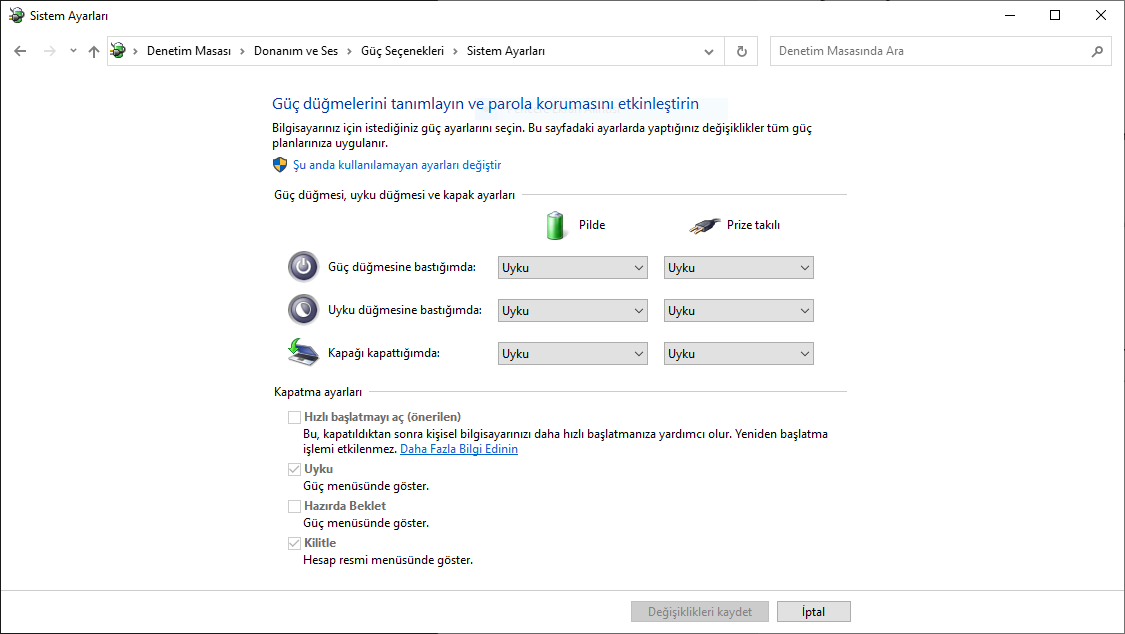Open the address bar history dropdown

click(x=709, y=52)
